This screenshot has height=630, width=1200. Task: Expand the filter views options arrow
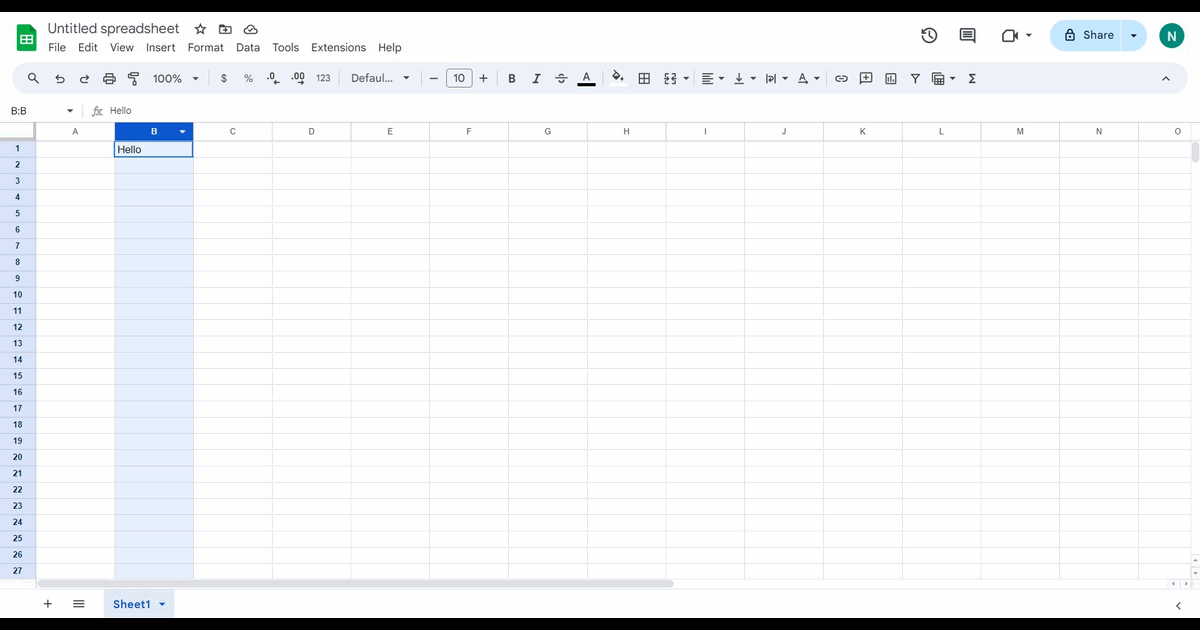click(953, 78)
